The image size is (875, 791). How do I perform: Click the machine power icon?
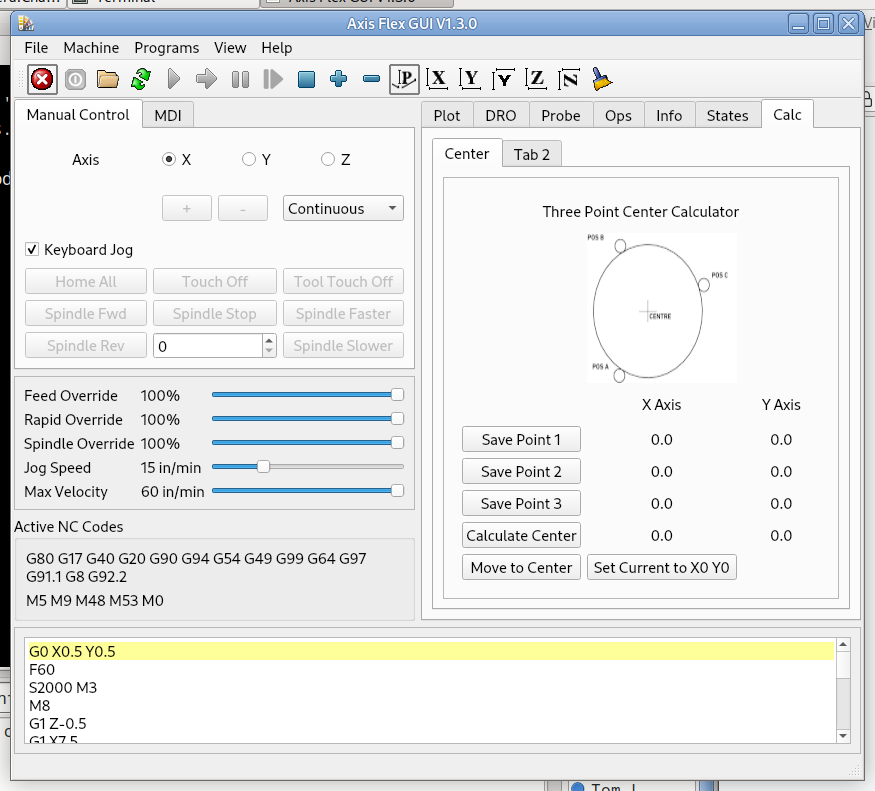75,79
